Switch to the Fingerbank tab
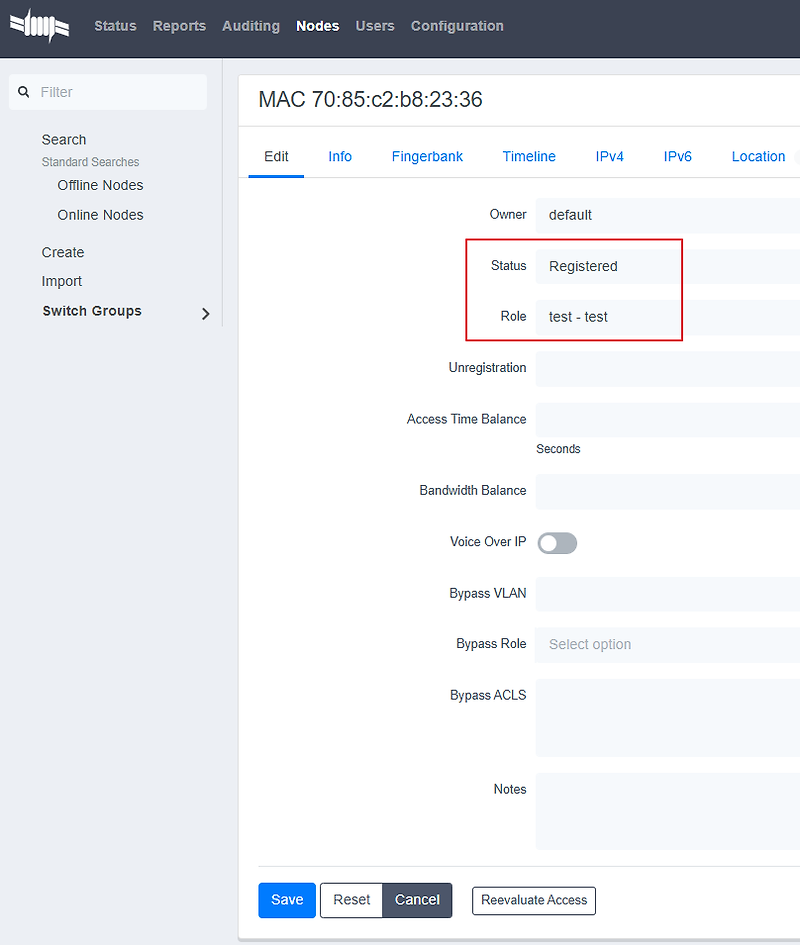 coord(427,157)
